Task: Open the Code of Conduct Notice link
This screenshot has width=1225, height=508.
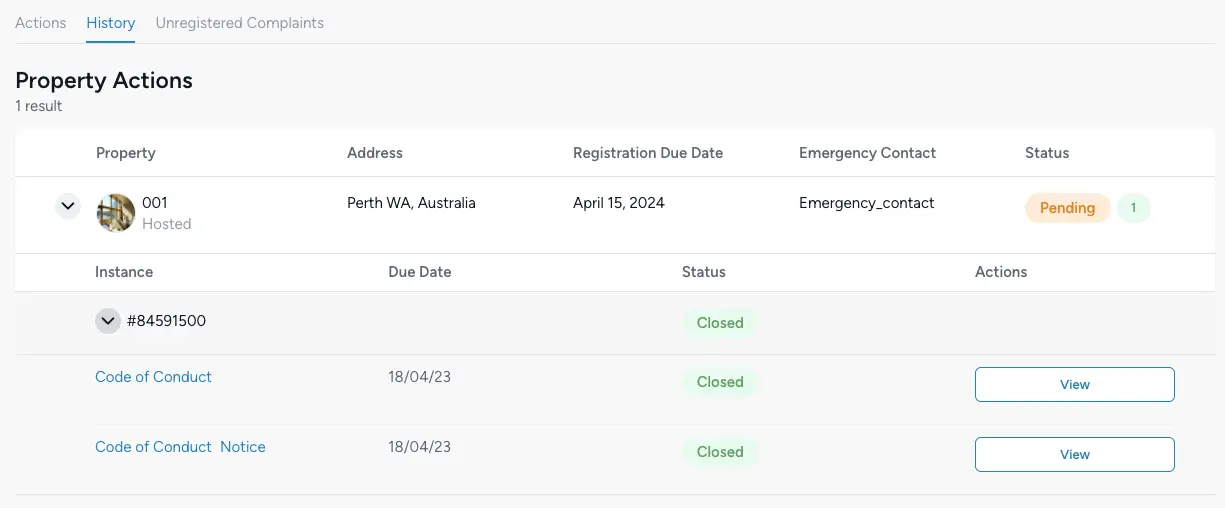Action: (180, 447)
